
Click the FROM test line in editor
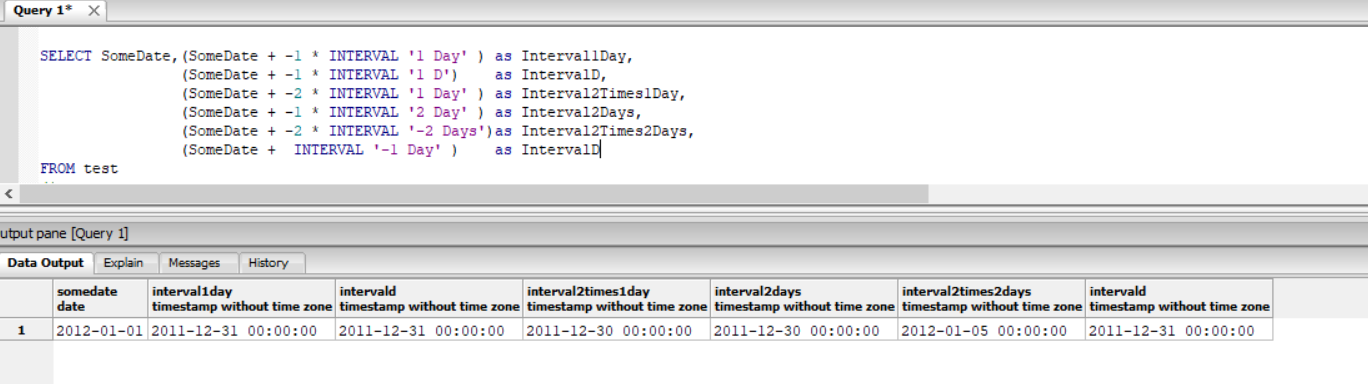point(79,169)
